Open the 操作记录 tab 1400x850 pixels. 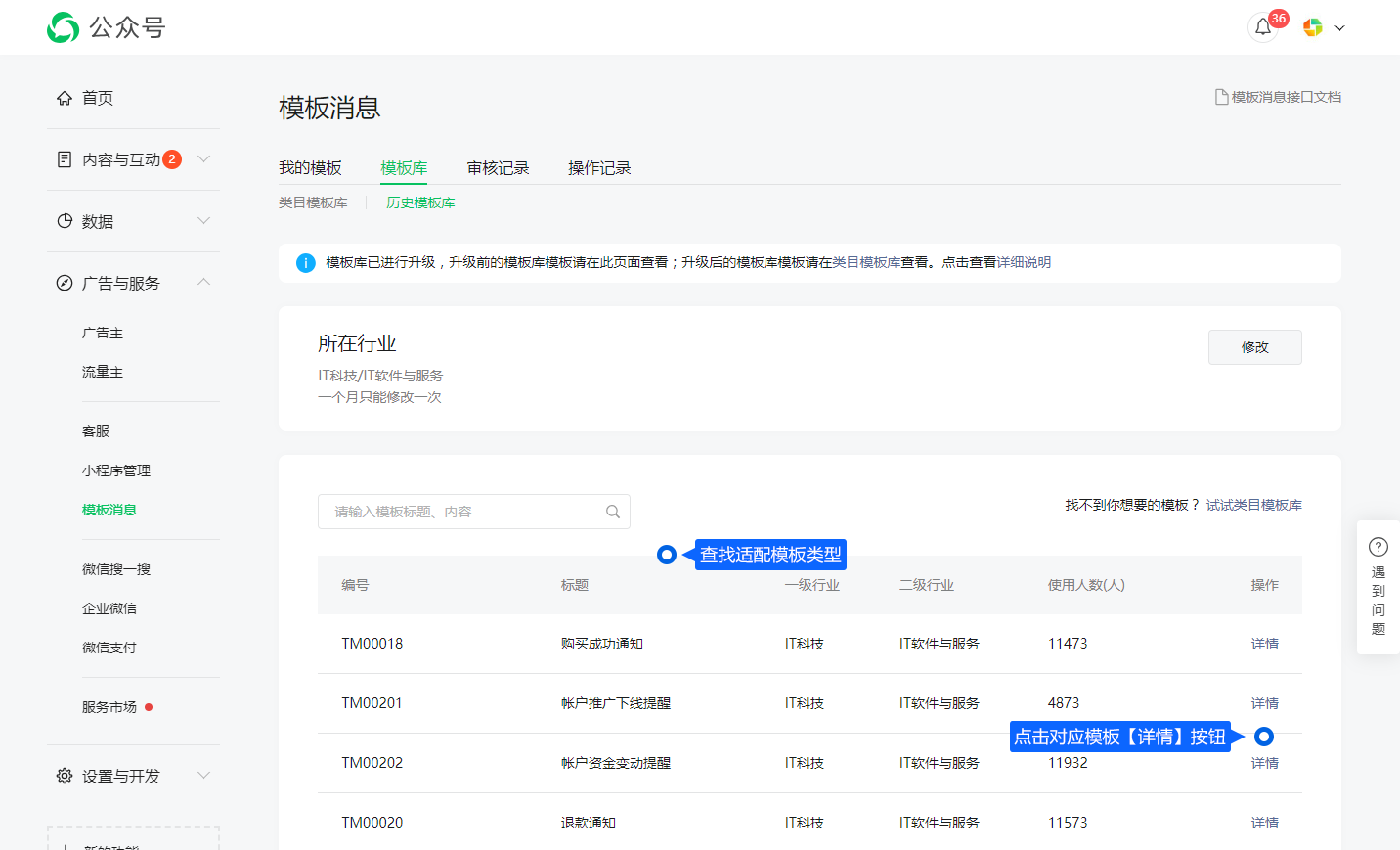tap(599, 168)
